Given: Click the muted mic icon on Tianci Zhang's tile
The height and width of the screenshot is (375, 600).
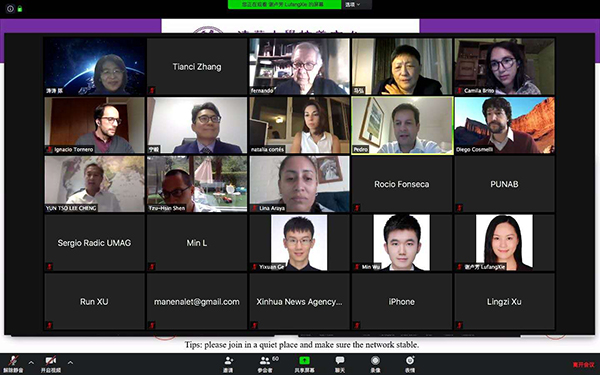Looking at the screenshot, I should click(x=152, y=91).
